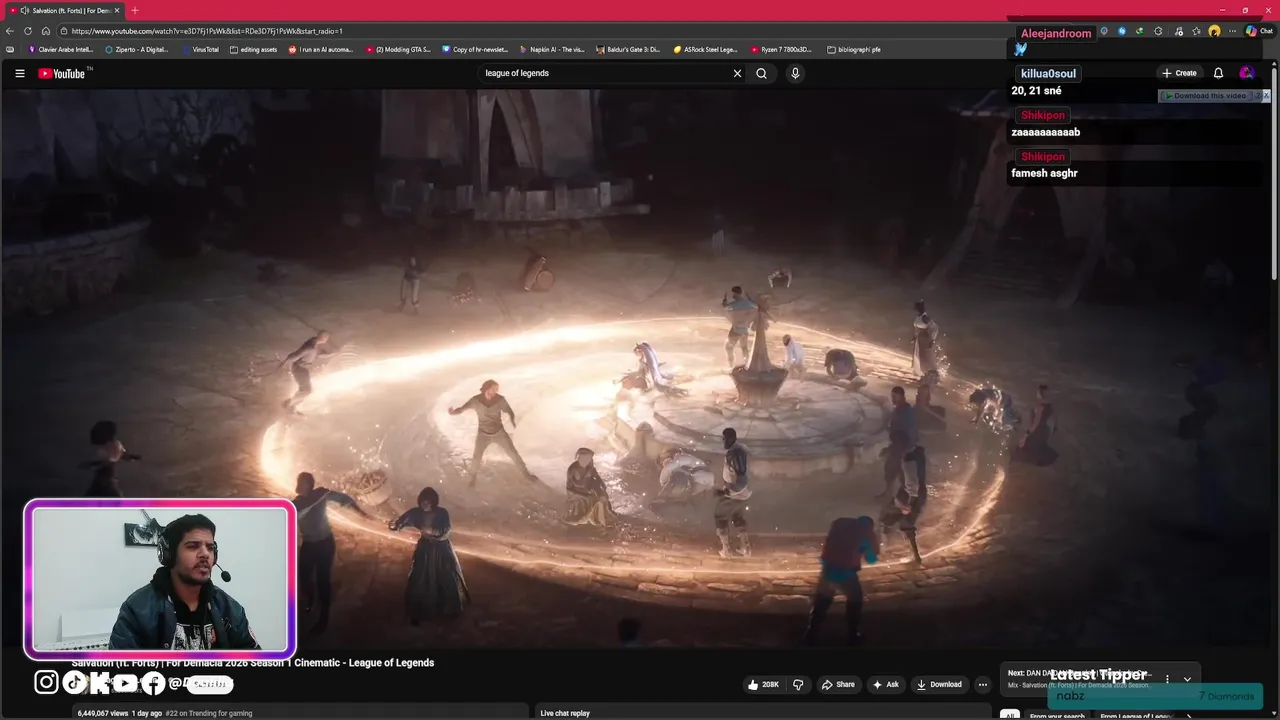Image resolution: width=1280 pixels, height=720 pixels.
Task: Open the YouTube account avatar menu
Action: click(1246, 73)
